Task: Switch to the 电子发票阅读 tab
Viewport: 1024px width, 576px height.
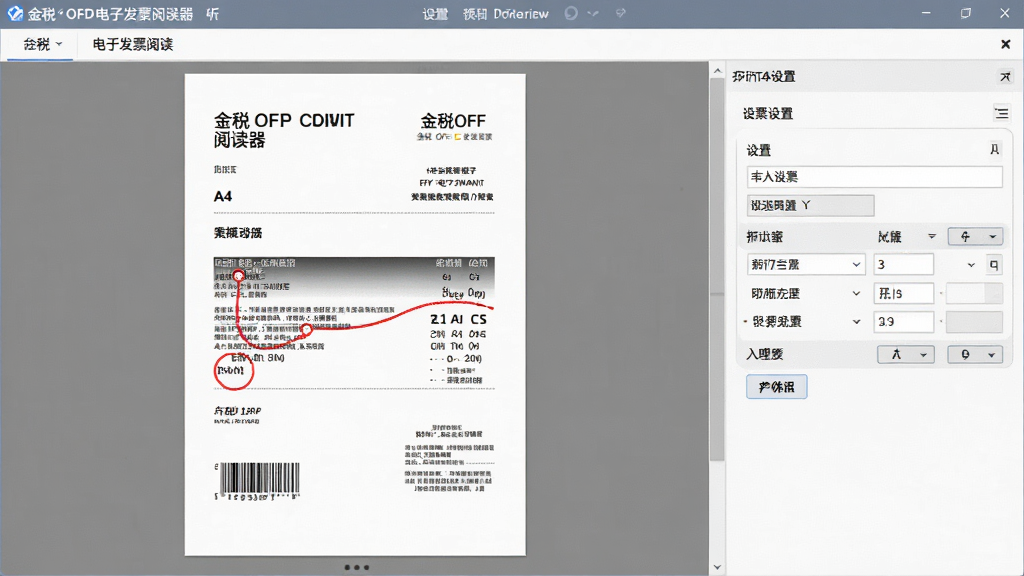Action: click(x=133, y=44)
